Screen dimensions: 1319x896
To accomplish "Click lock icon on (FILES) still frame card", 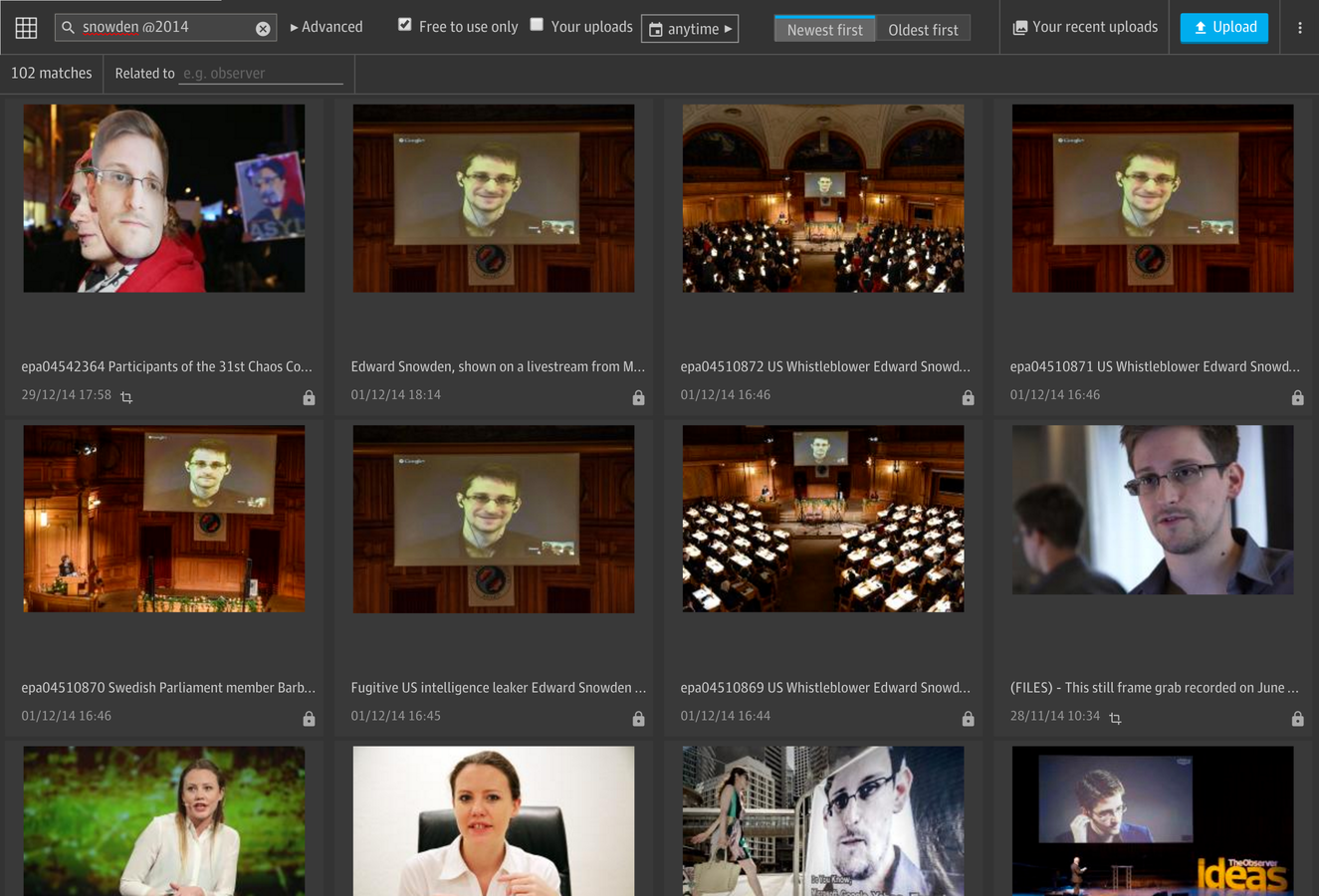I will (x=1297, y=718).
